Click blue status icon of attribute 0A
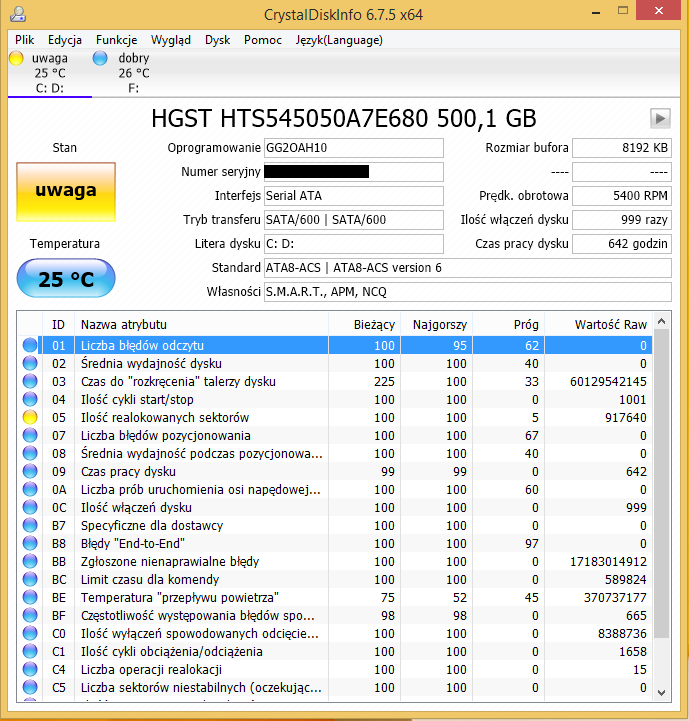This screenshot has height=721, width=689. (30, 489)
